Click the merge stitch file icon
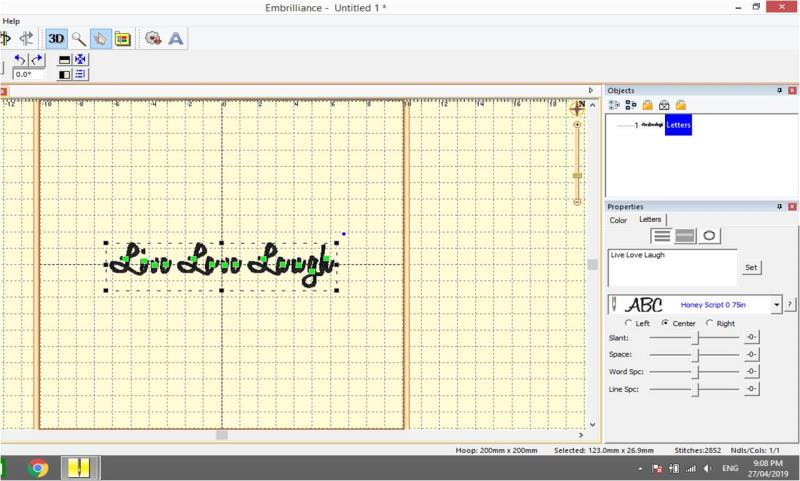Image resolution: width=800 pixels, height=481 pixels. (153, 38)
